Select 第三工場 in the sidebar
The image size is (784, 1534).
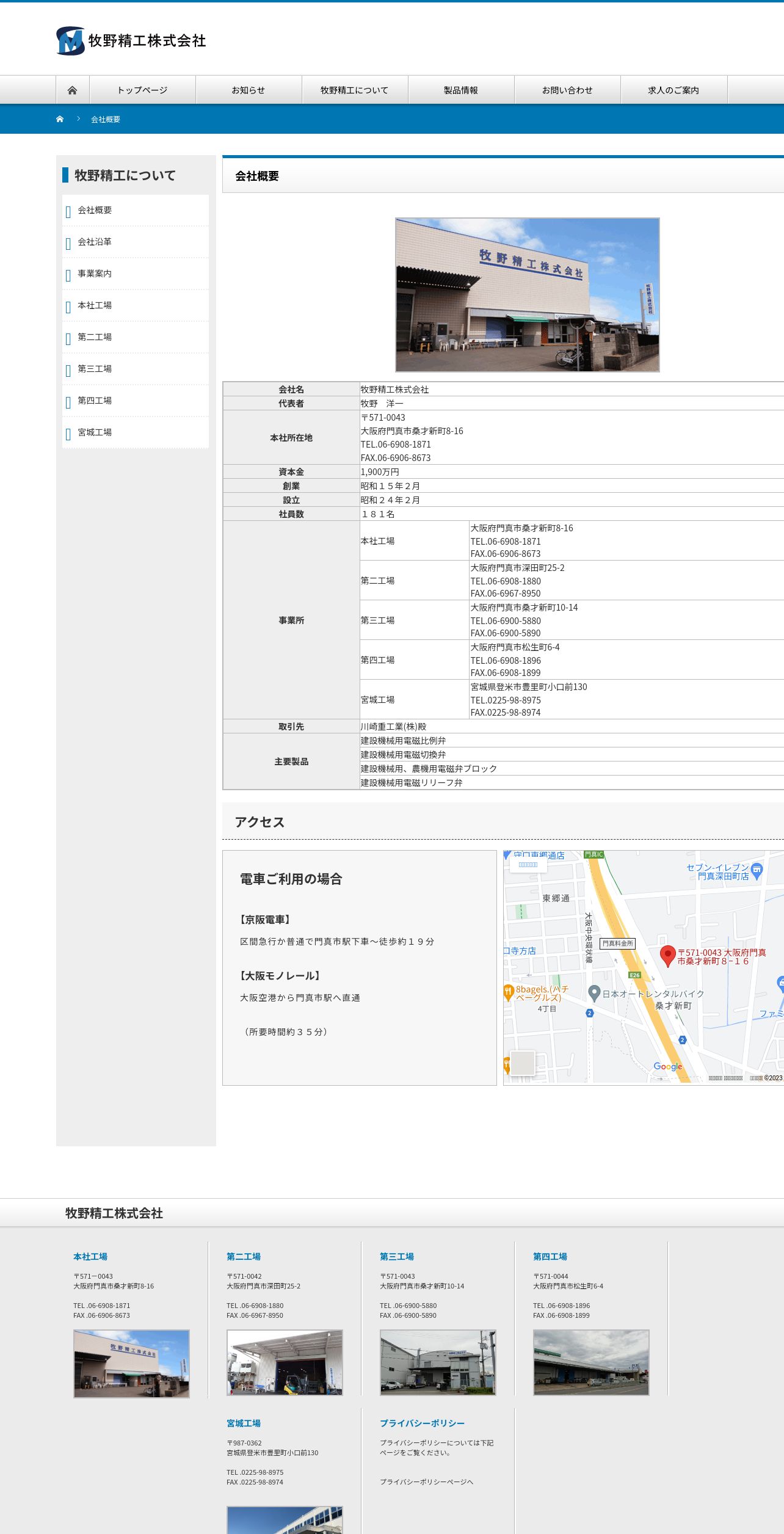136,369
